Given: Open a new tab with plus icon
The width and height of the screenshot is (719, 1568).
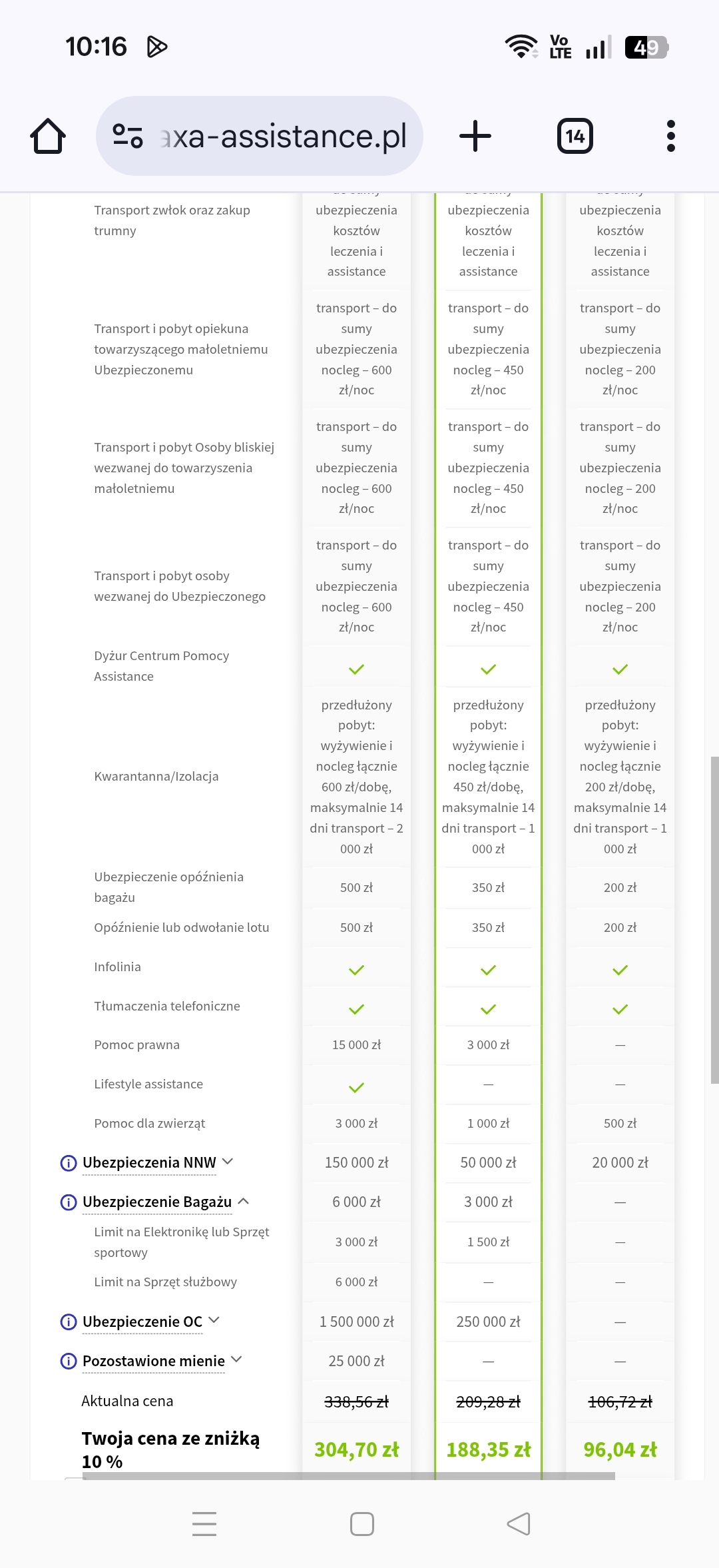Looking at the screenshot, I should 475,137.
